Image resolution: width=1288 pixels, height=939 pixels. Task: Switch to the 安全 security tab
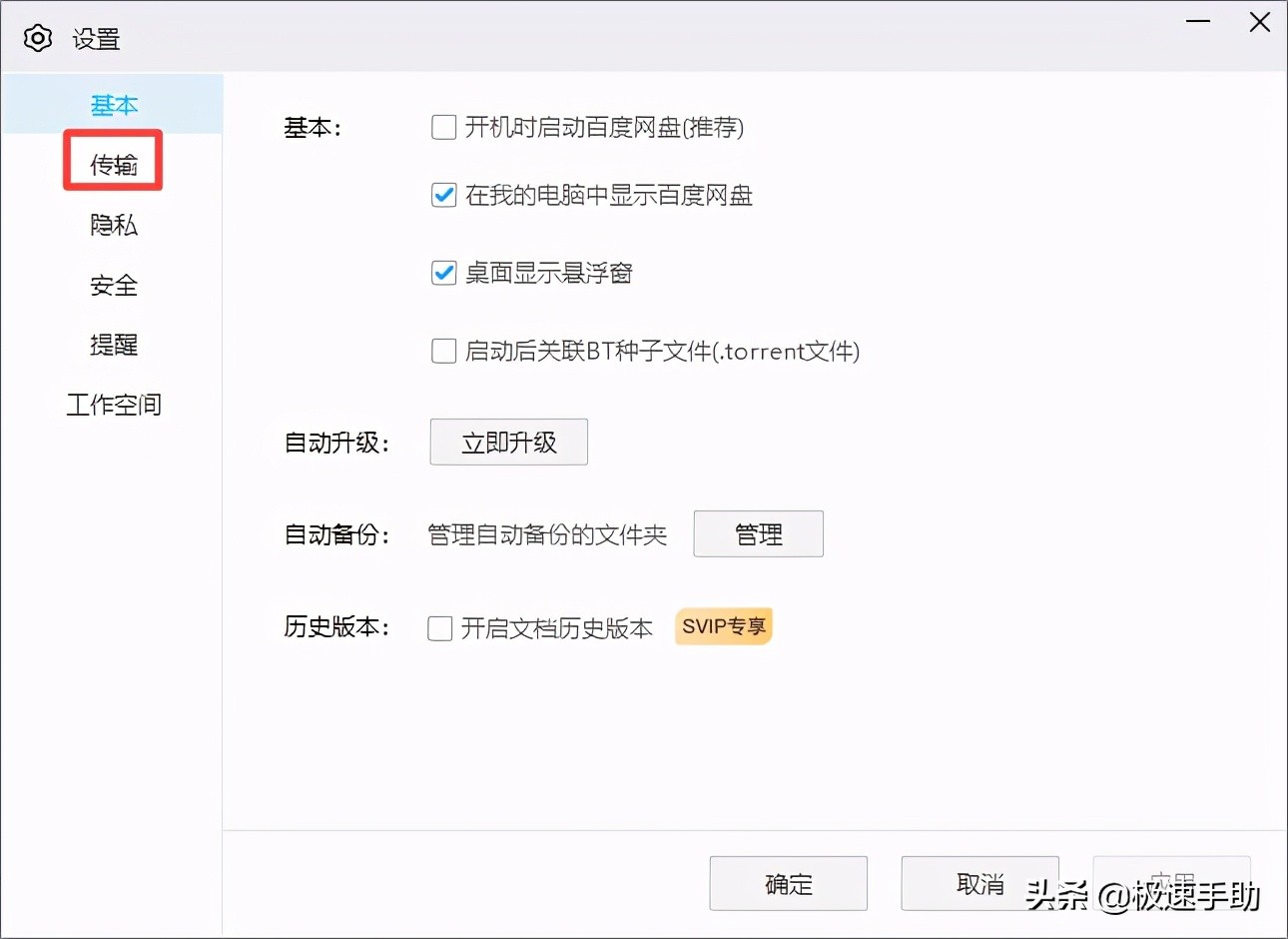(113, 285)
